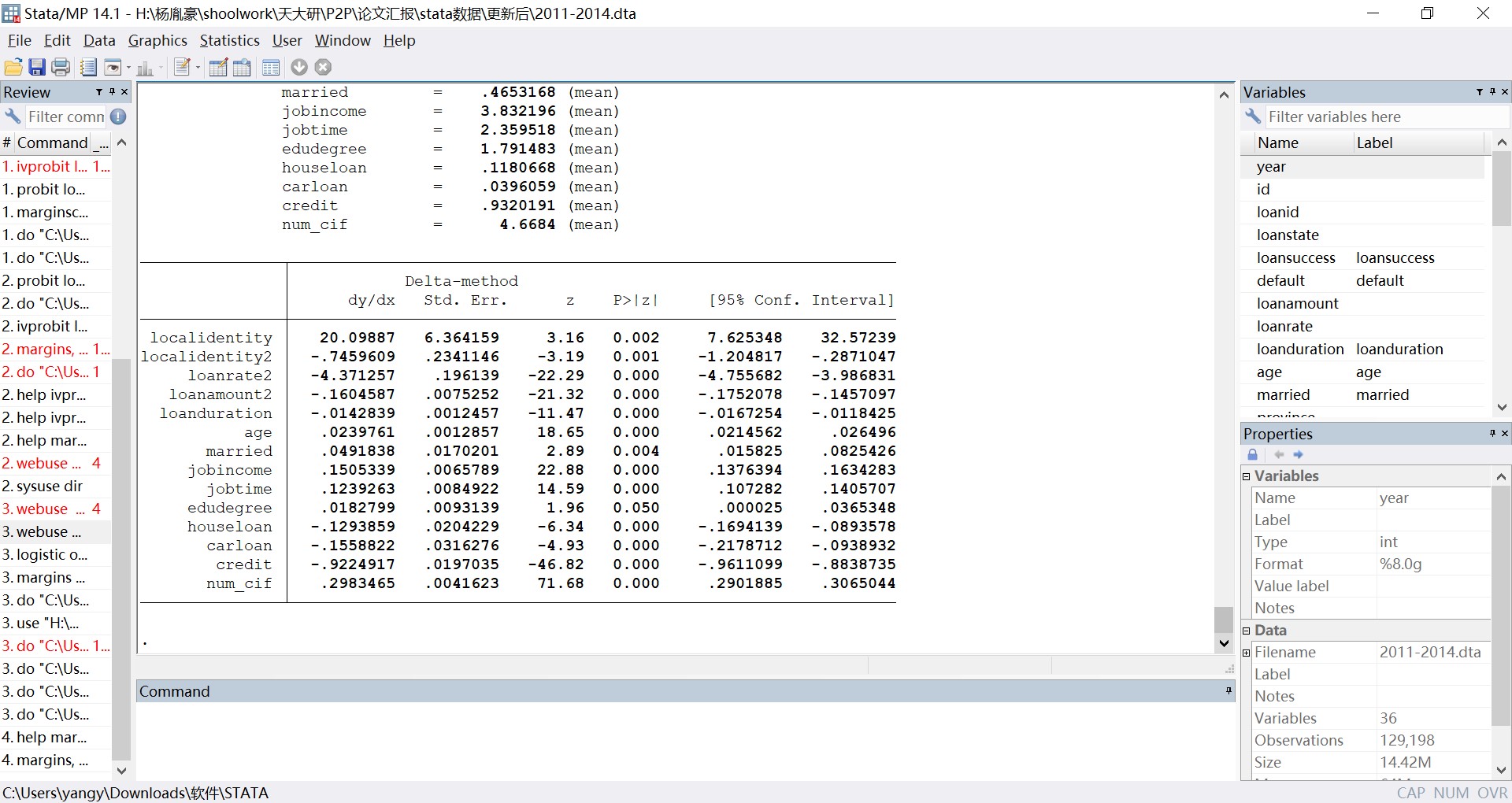Open the File menu
The width and height of the screenshot is (1512, 803).
[20, 40]
